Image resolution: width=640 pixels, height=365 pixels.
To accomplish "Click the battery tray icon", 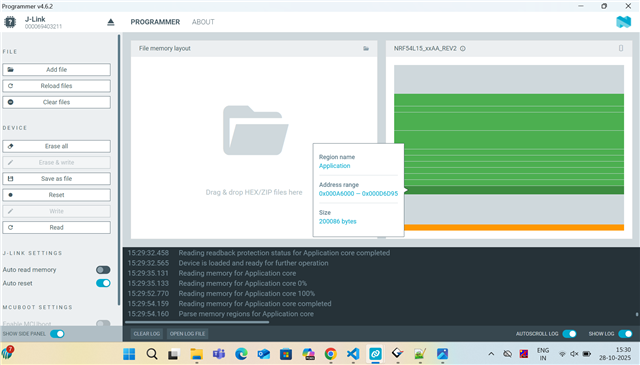I will pos(587,354).
